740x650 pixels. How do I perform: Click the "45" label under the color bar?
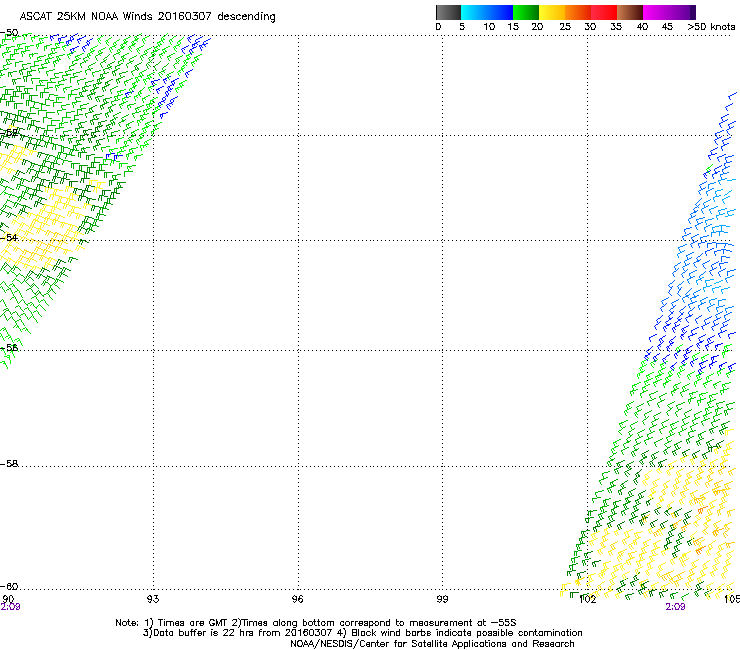coord(667,27)
